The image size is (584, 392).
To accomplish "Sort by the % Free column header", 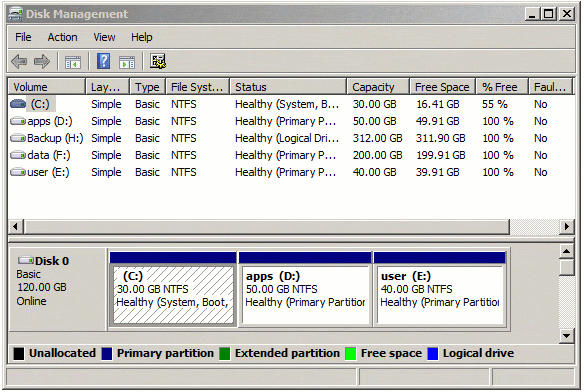I will click(x=502, y=87).
